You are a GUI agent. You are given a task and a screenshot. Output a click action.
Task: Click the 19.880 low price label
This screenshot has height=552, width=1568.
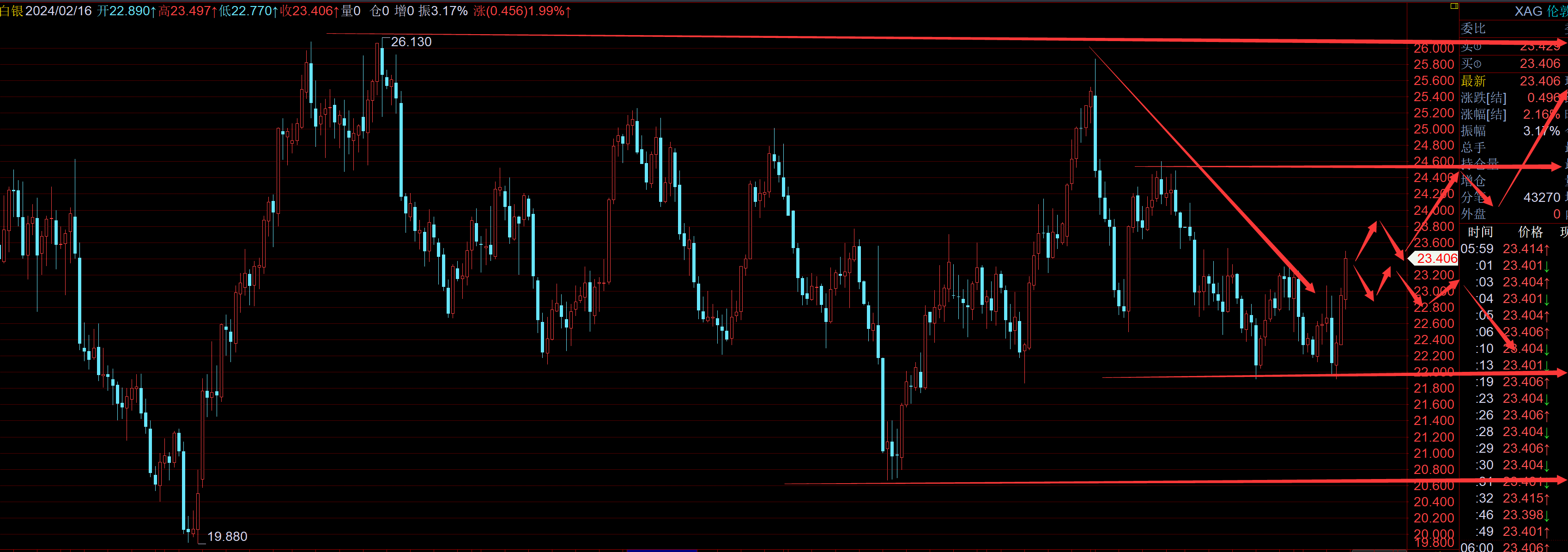coord(227,537)
